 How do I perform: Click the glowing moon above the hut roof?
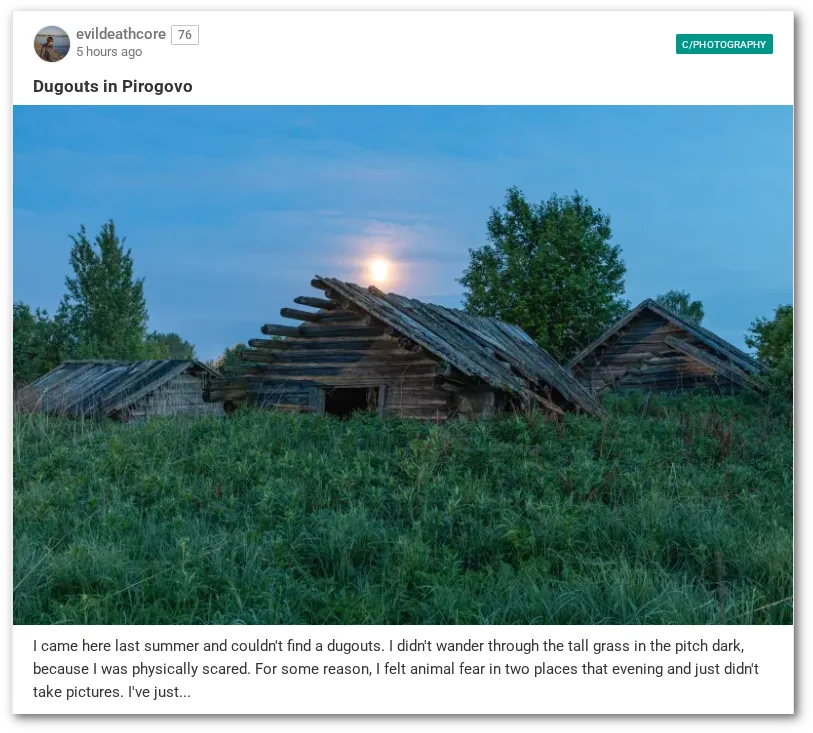pyautogui.click(x=379, y=270)
